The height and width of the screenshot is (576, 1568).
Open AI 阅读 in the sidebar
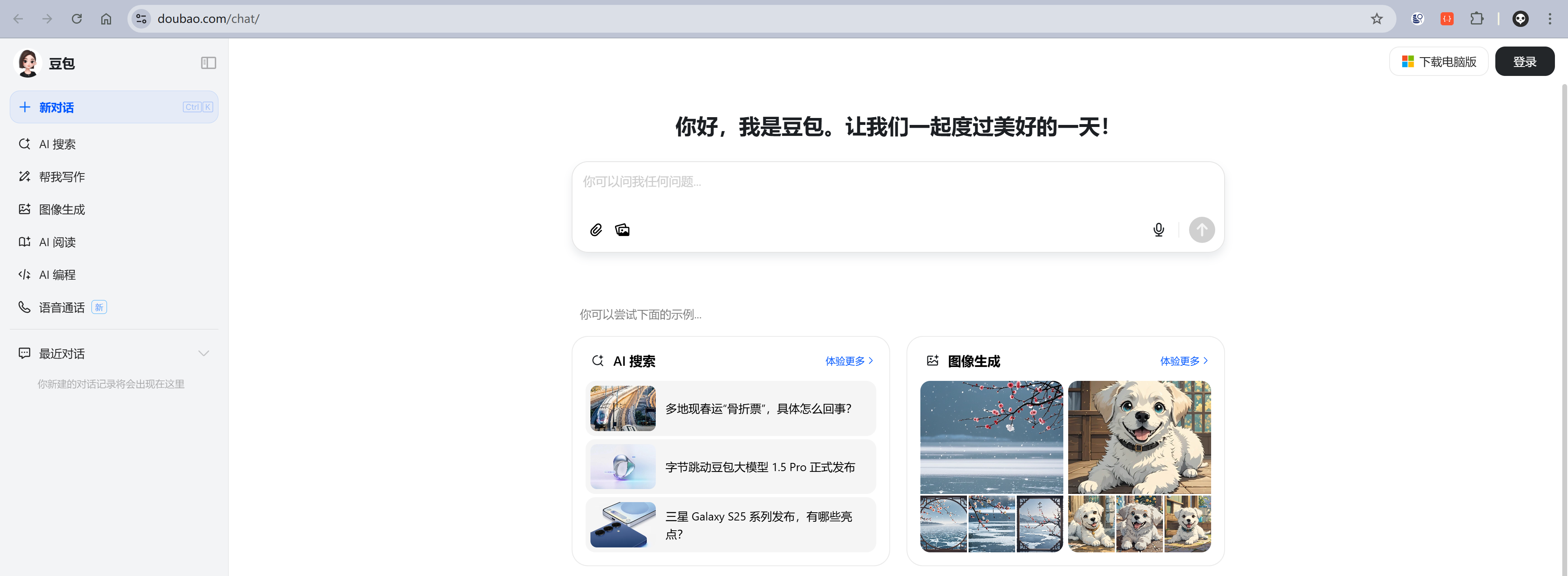[114, 242]
